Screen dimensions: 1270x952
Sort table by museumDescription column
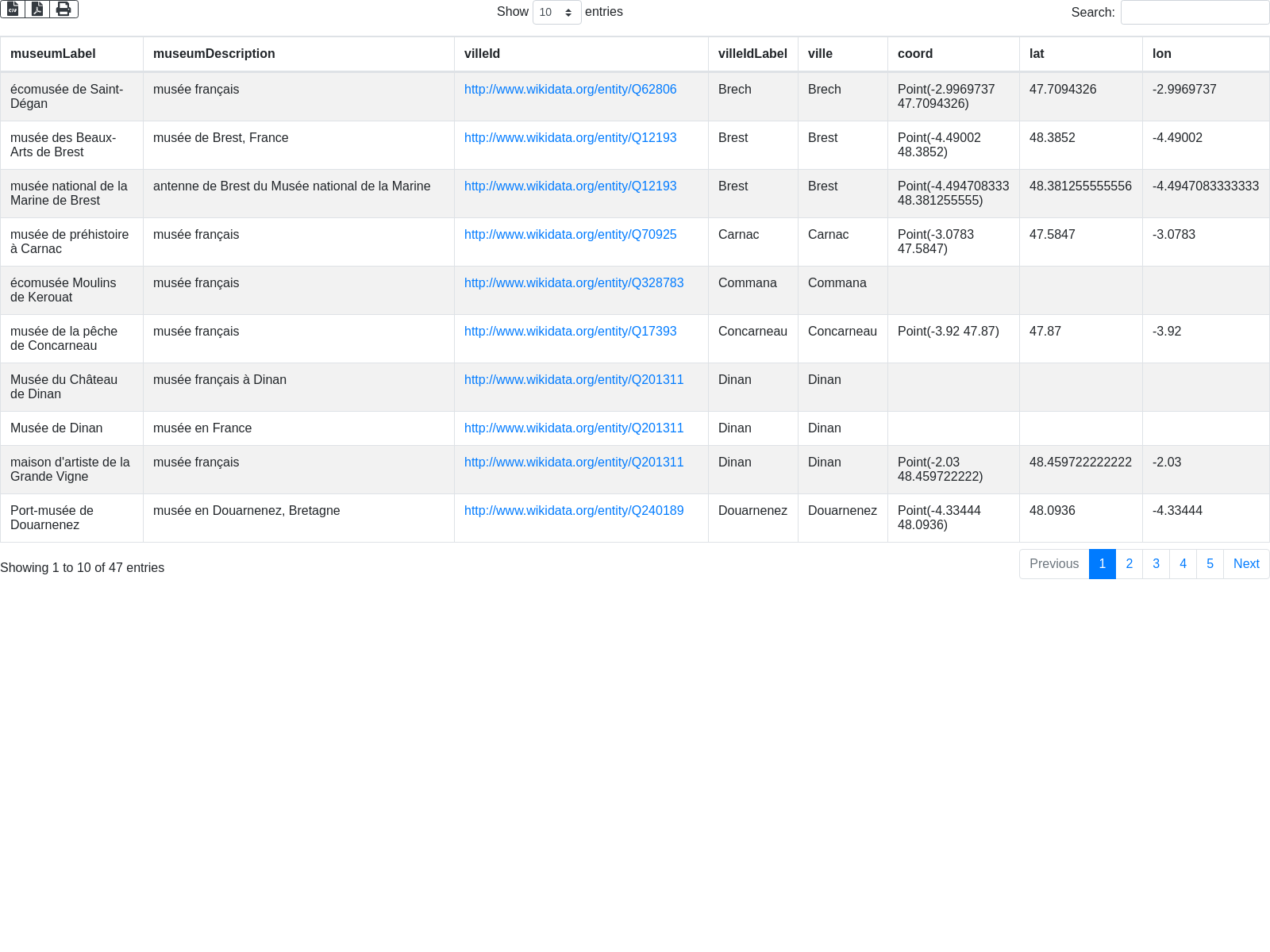click(x=214, y=54)
